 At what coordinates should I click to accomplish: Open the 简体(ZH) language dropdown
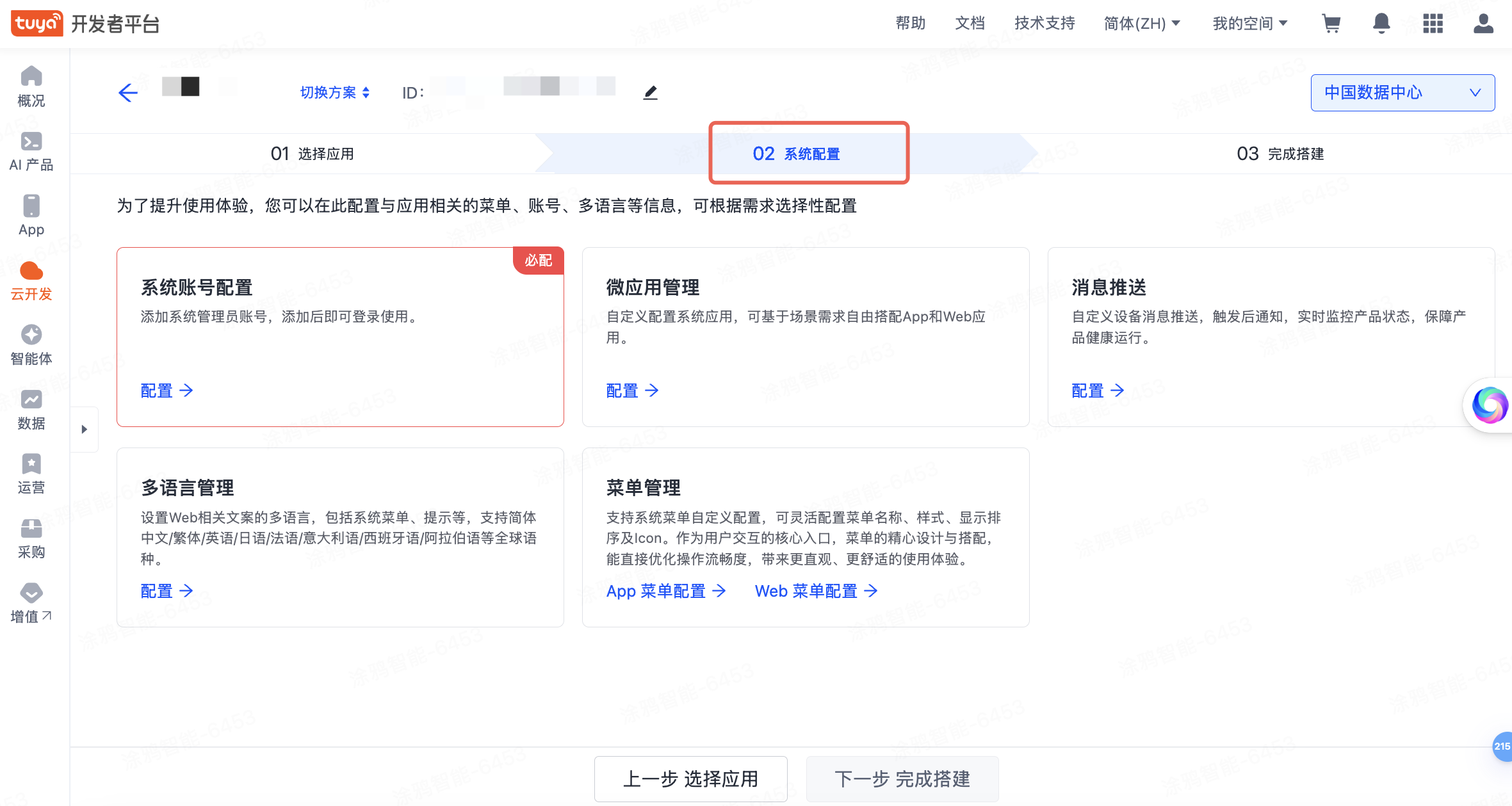coord(1142,24)
